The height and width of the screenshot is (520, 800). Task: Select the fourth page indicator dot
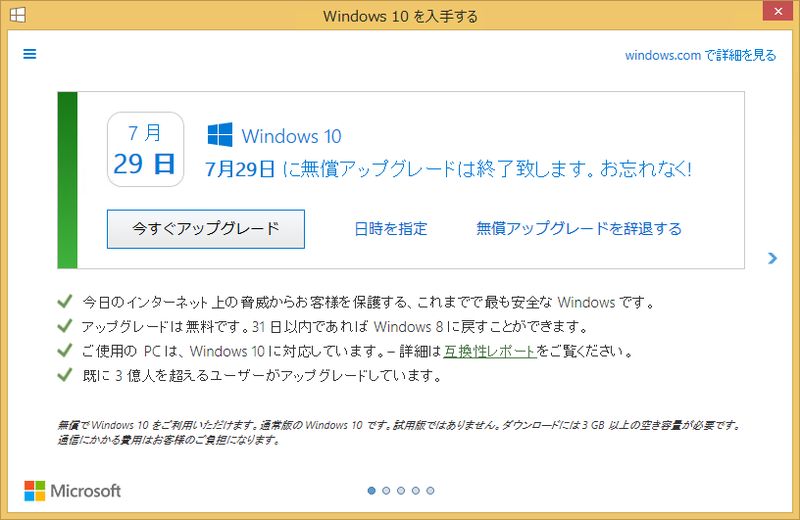[x=416, y=490]
